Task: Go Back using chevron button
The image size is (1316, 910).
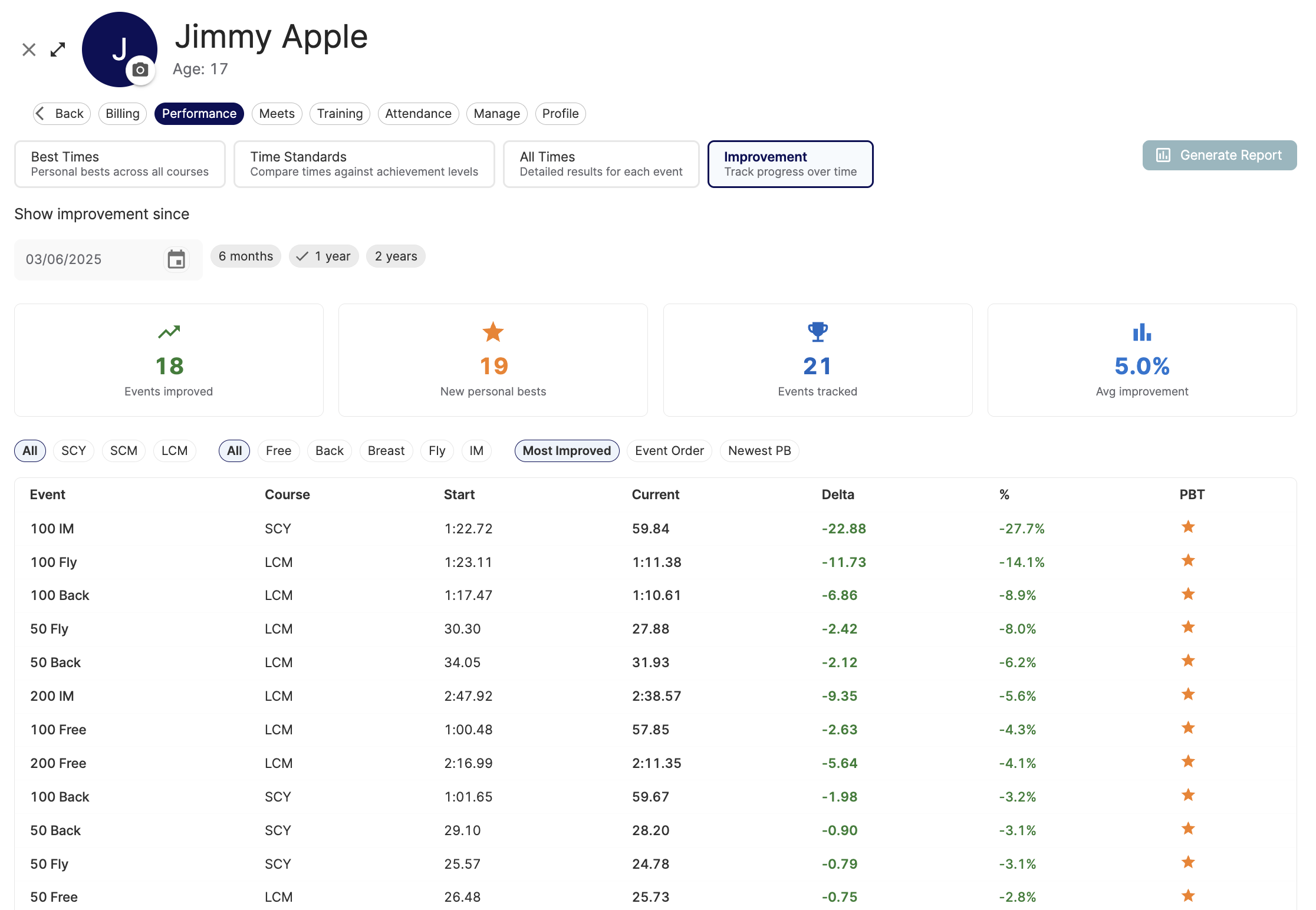Action: pos(61,114)
